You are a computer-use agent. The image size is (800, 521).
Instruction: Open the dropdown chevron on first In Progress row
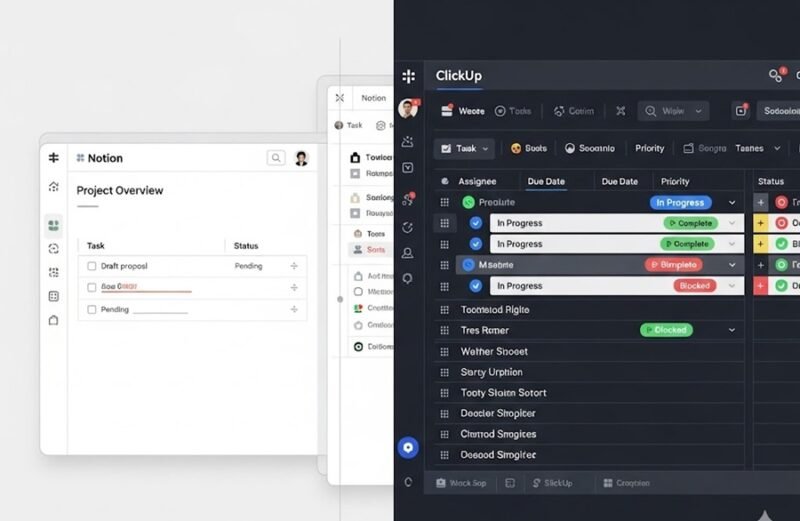(x=732, y=223)
